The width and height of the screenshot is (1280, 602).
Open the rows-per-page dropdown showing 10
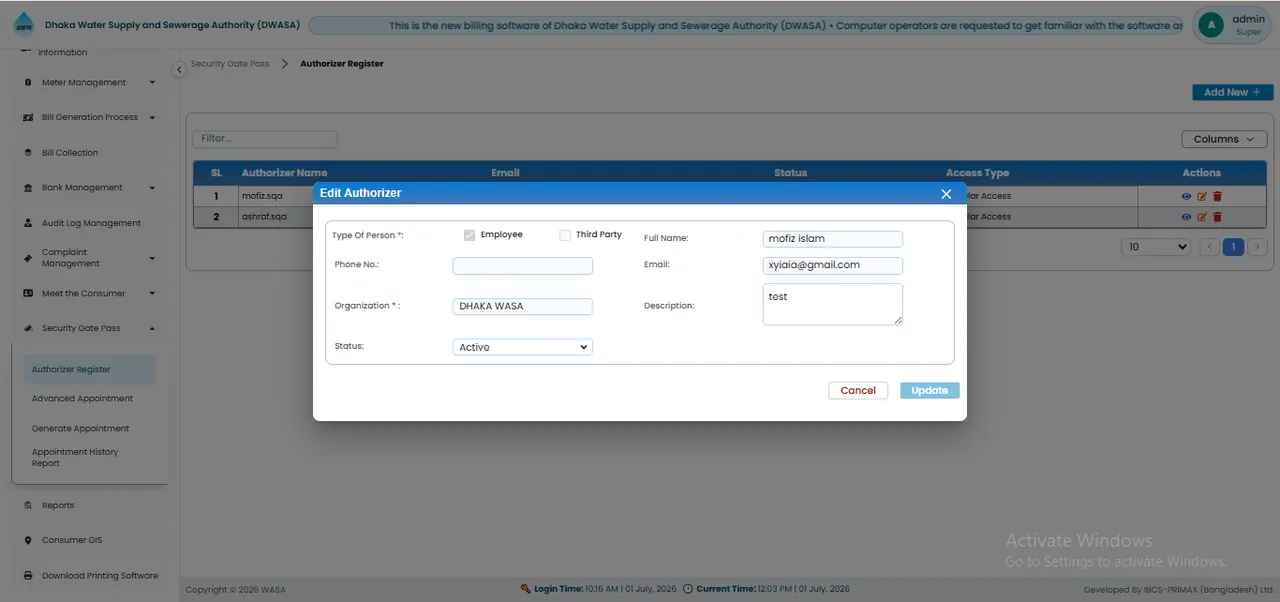1157,247
